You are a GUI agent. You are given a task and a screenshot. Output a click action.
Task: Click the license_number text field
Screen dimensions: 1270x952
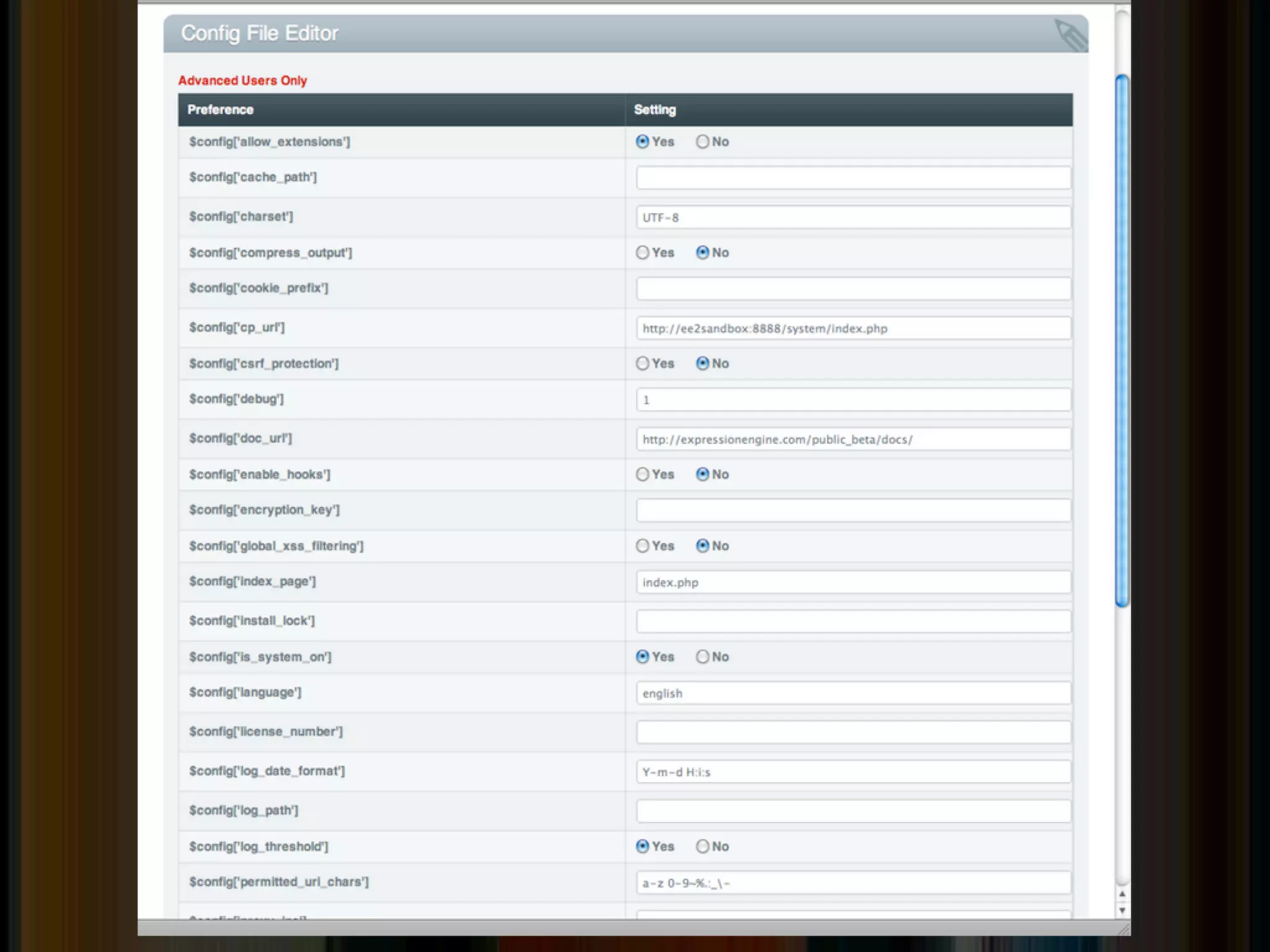pyautogui.click(x=853, y=733)
